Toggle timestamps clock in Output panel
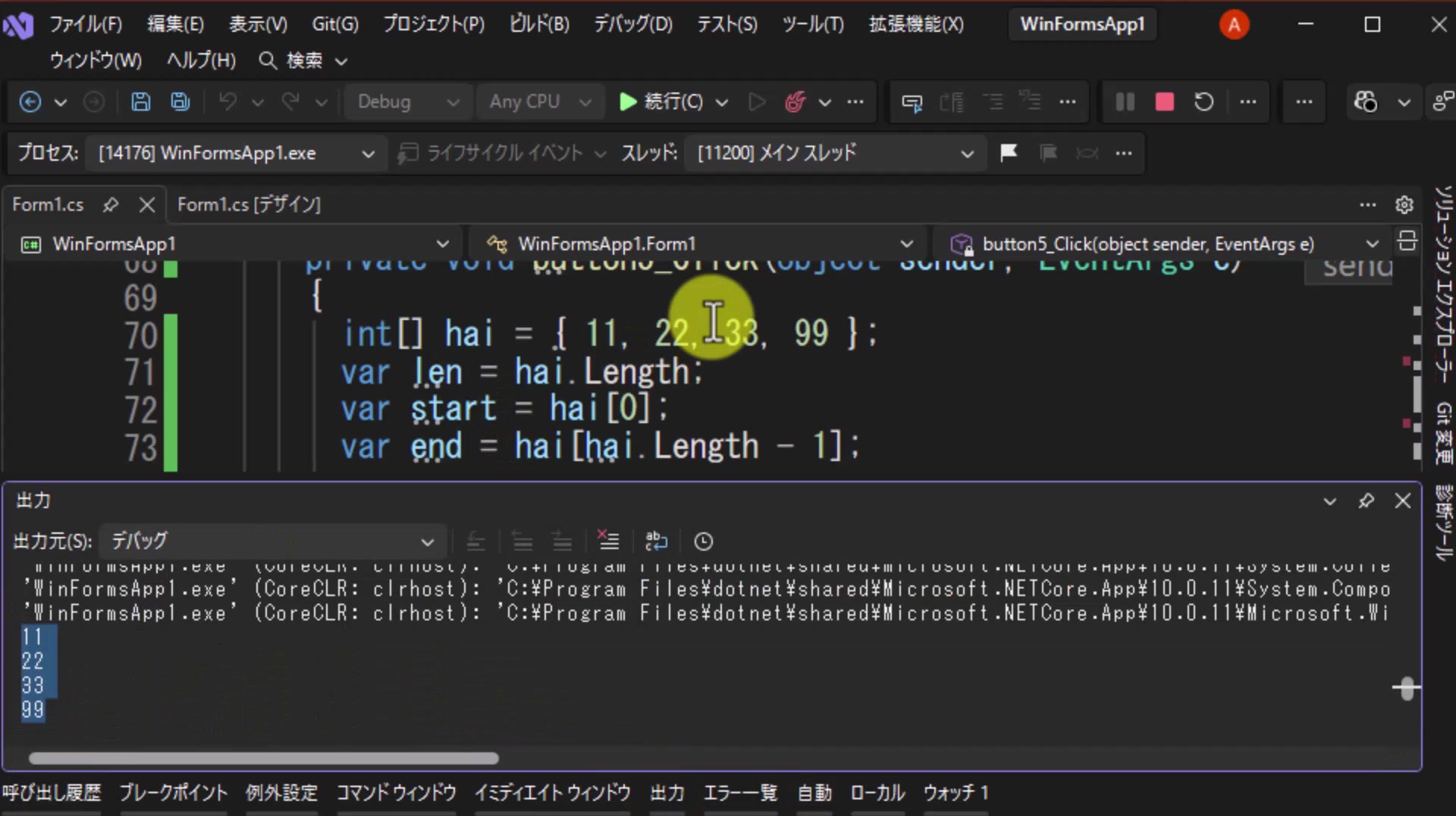 click(x=704, y=541)
